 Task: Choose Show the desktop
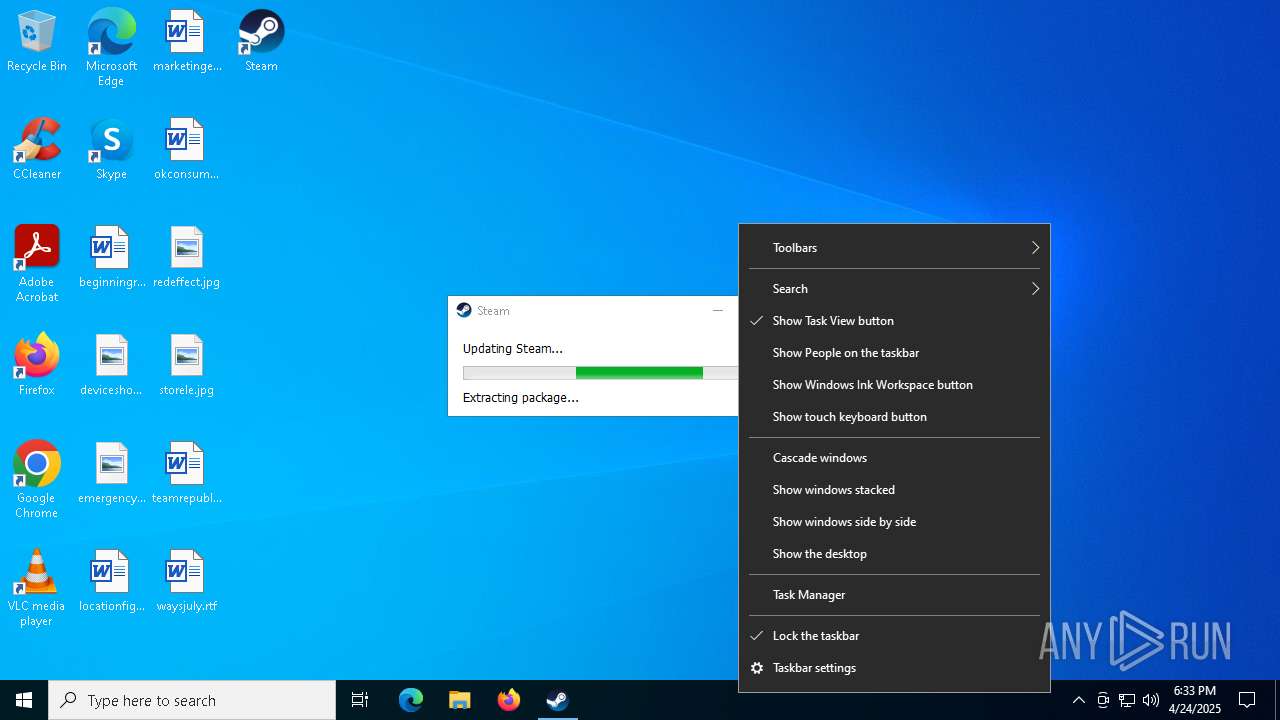tap(894, 554)
